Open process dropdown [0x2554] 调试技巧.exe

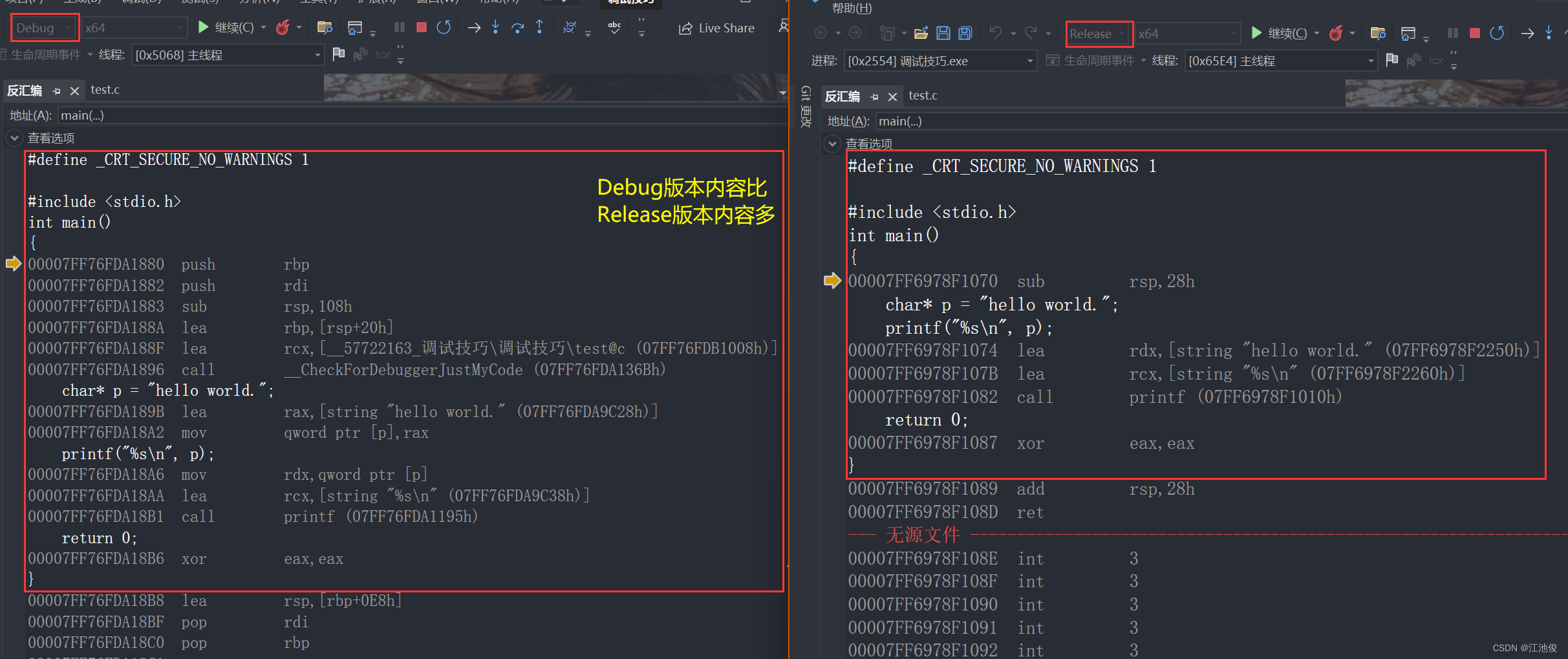tap(941, 61)
